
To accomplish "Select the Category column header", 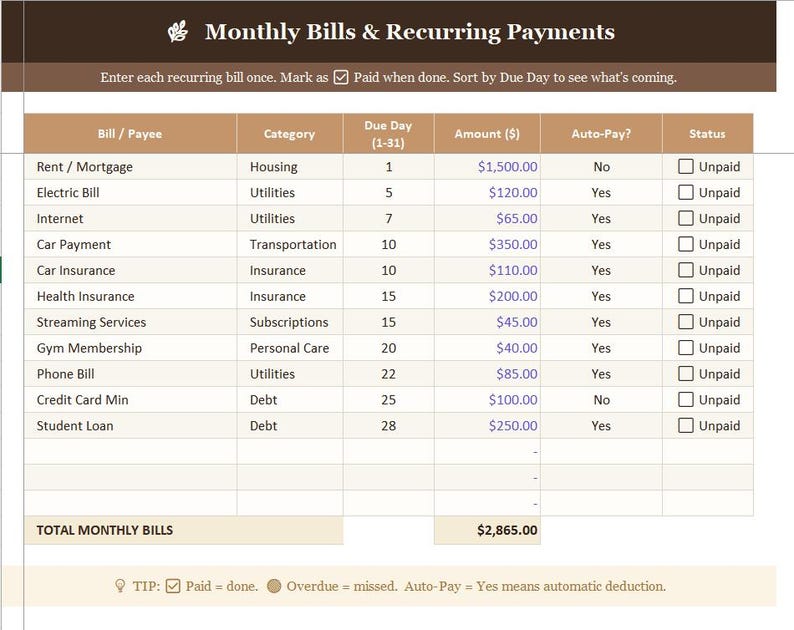I will click(x=290, y=134).
